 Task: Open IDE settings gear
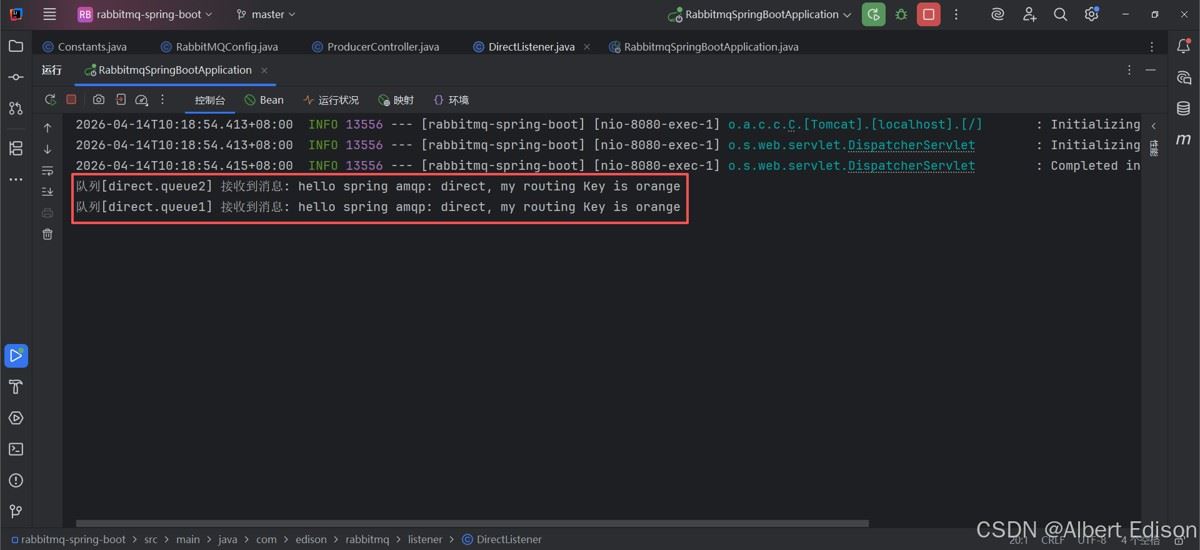point(1091,15)
